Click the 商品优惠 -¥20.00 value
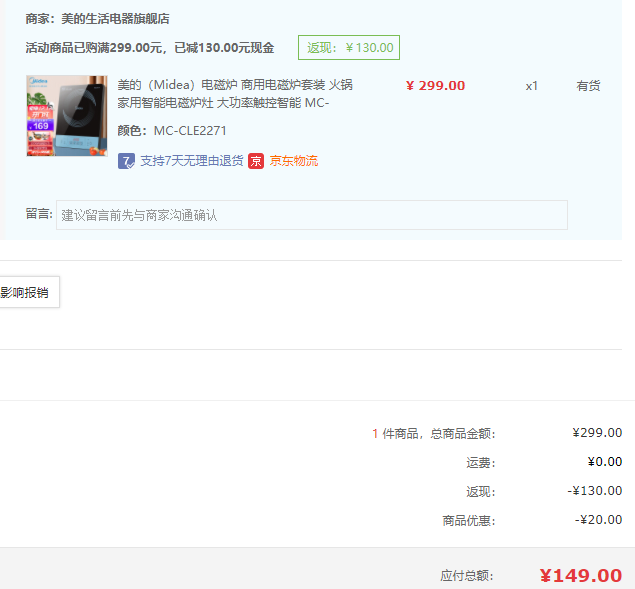Viewport: 635px width, 589px height. tap(598, 520)
